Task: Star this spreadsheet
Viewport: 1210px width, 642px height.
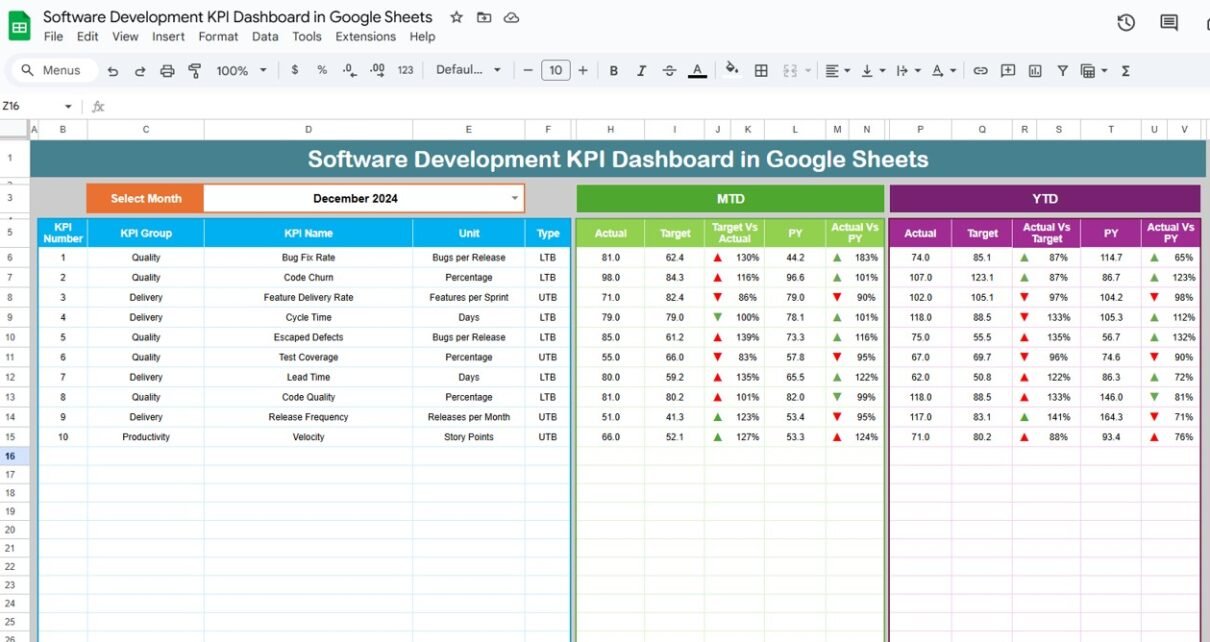Action: [456, 17]
